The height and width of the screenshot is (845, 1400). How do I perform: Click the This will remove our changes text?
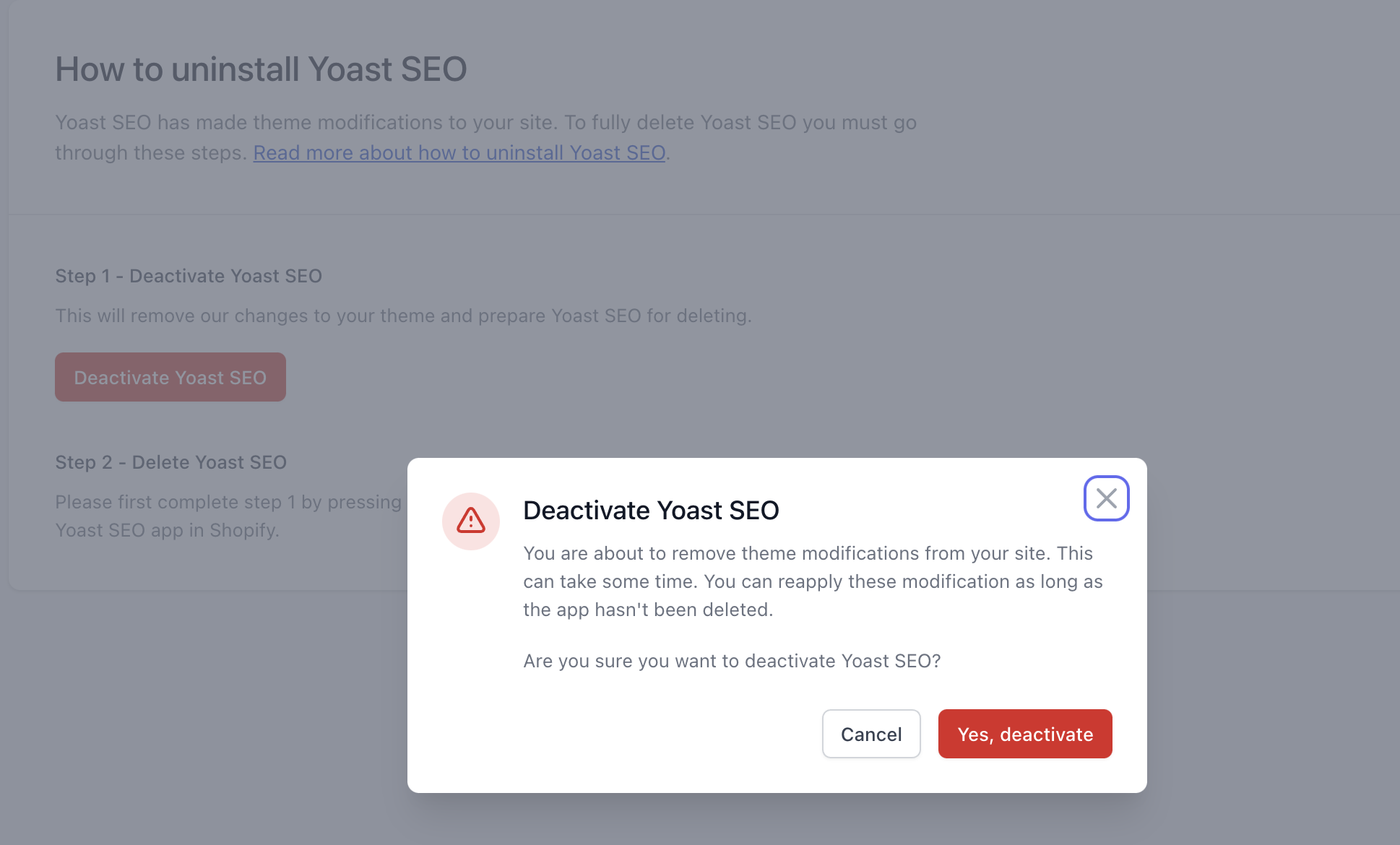[403, 316]
